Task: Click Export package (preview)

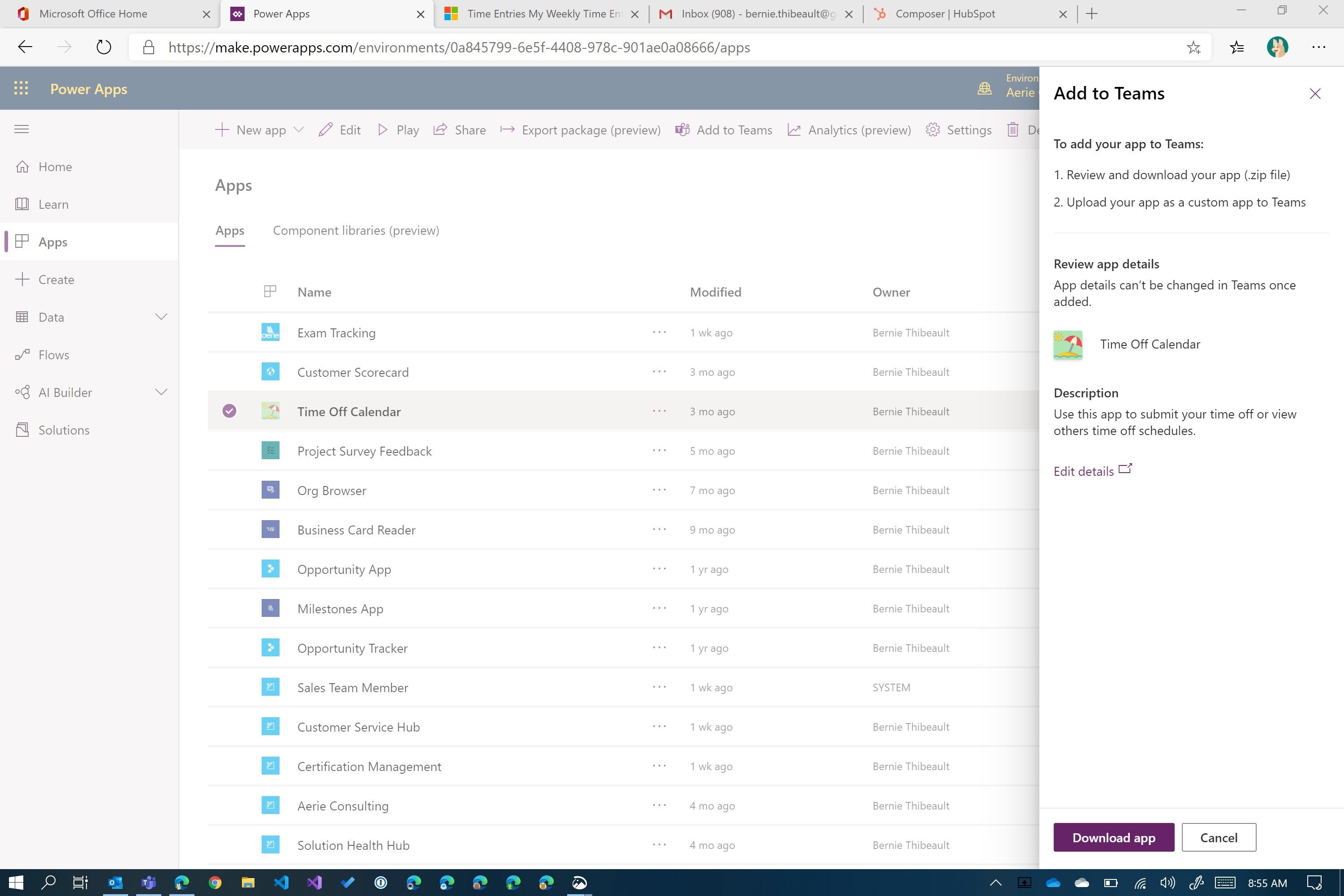Action: pos(580,130)
